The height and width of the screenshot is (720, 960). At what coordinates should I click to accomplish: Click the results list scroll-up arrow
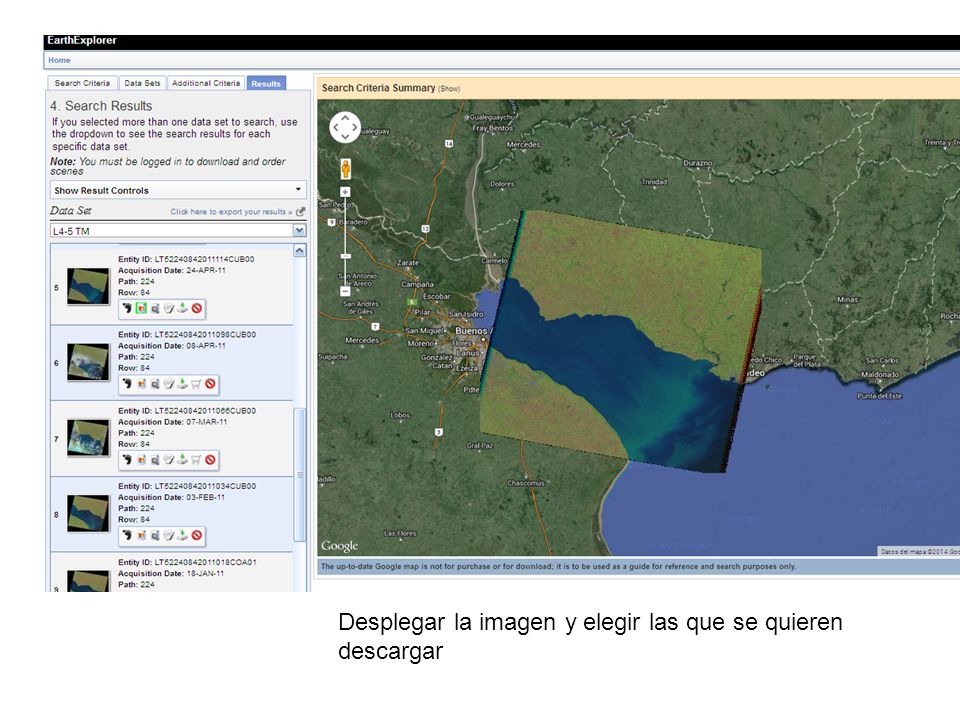[x=299, y=250]
